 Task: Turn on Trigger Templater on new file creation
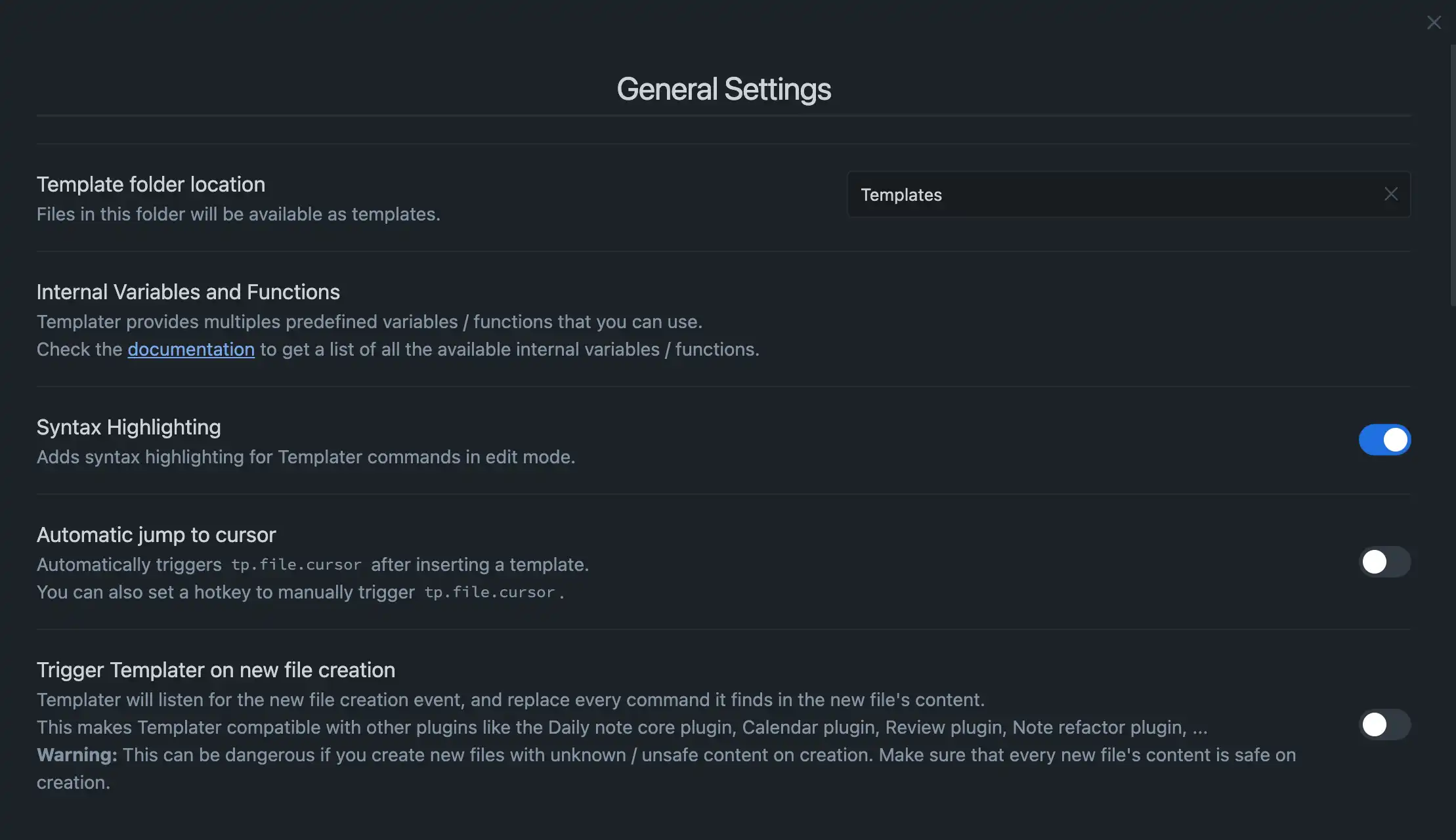[x=1385, y=724]
